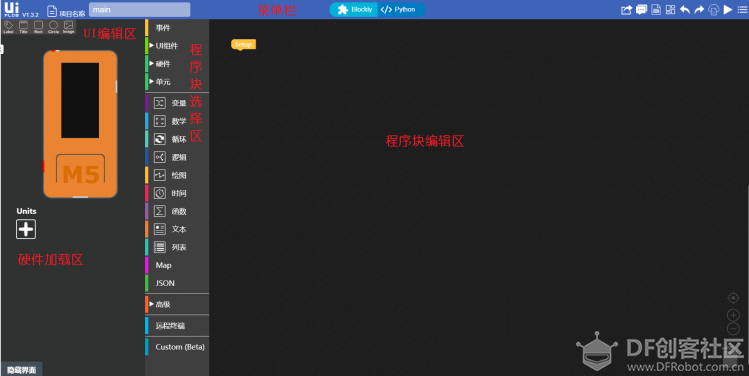749x376 pixels.
Task: Open the Custom (Beta) category
Action: 177,347
